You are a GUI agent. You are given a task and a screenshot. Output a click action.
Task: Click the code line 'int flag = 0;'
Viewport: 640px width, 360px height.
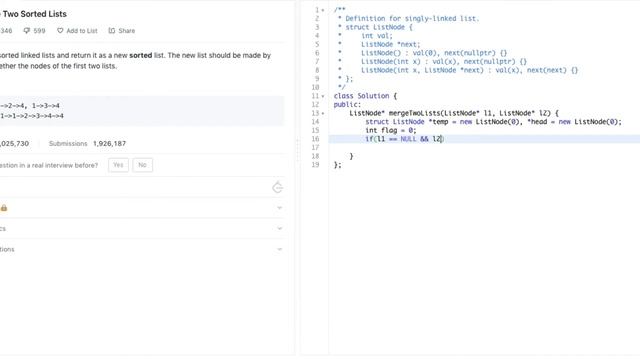(x=391, y=130)
